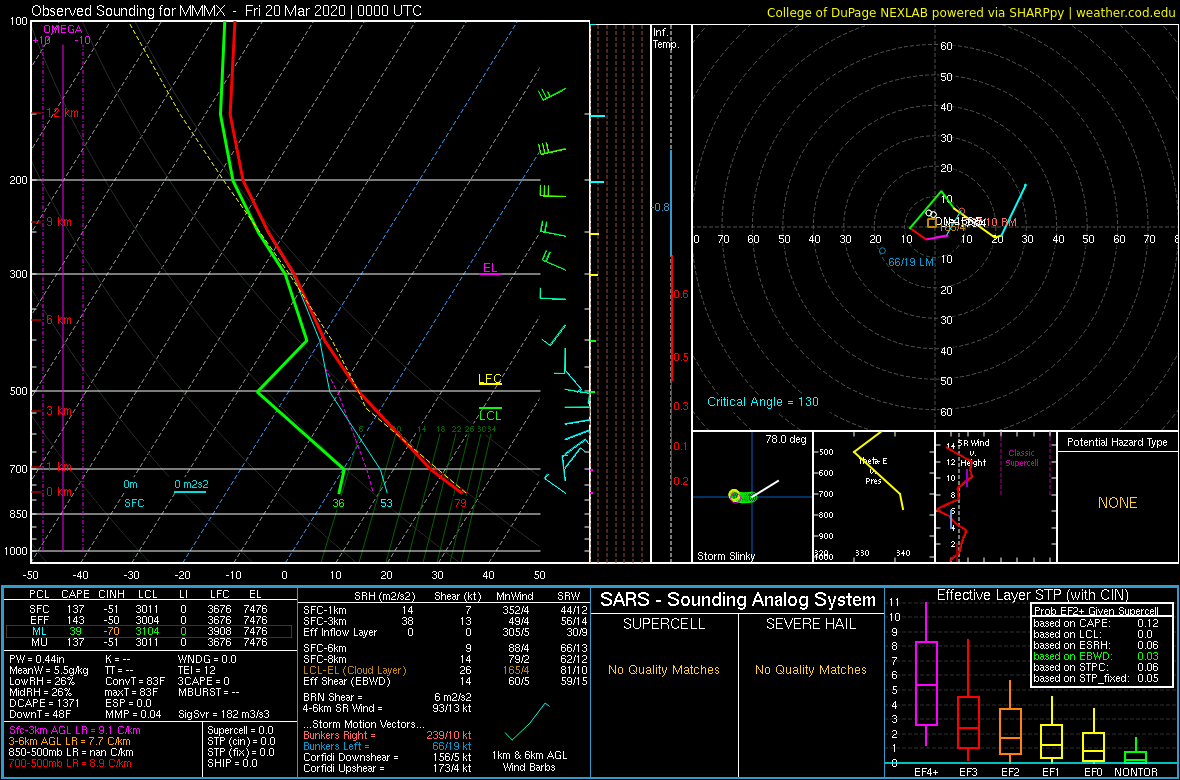Click the 12 km height label
This screenshot has height=780, width=1180.
point(62,113)
